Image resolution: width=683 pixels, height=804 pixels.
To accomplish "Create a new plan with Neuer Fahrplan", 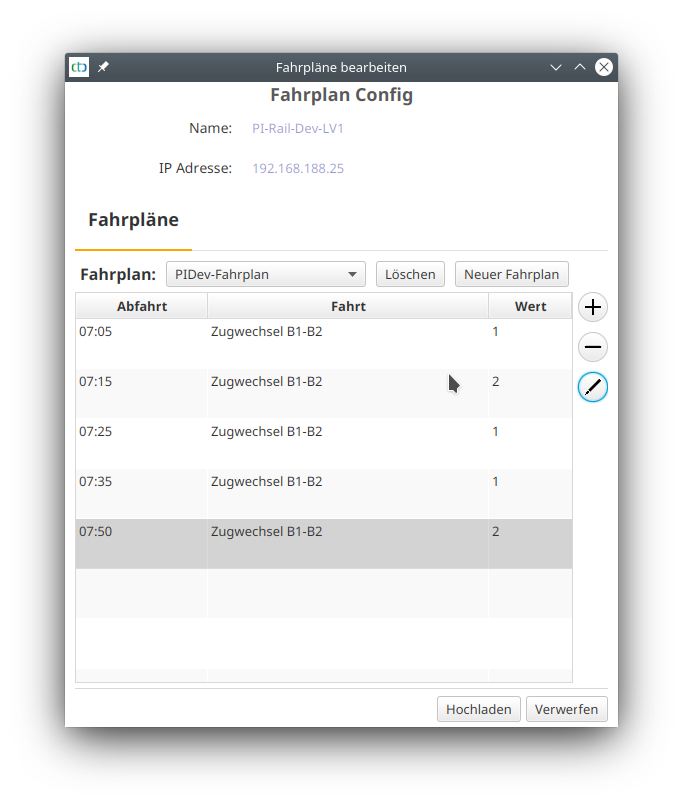I will 511,274.
